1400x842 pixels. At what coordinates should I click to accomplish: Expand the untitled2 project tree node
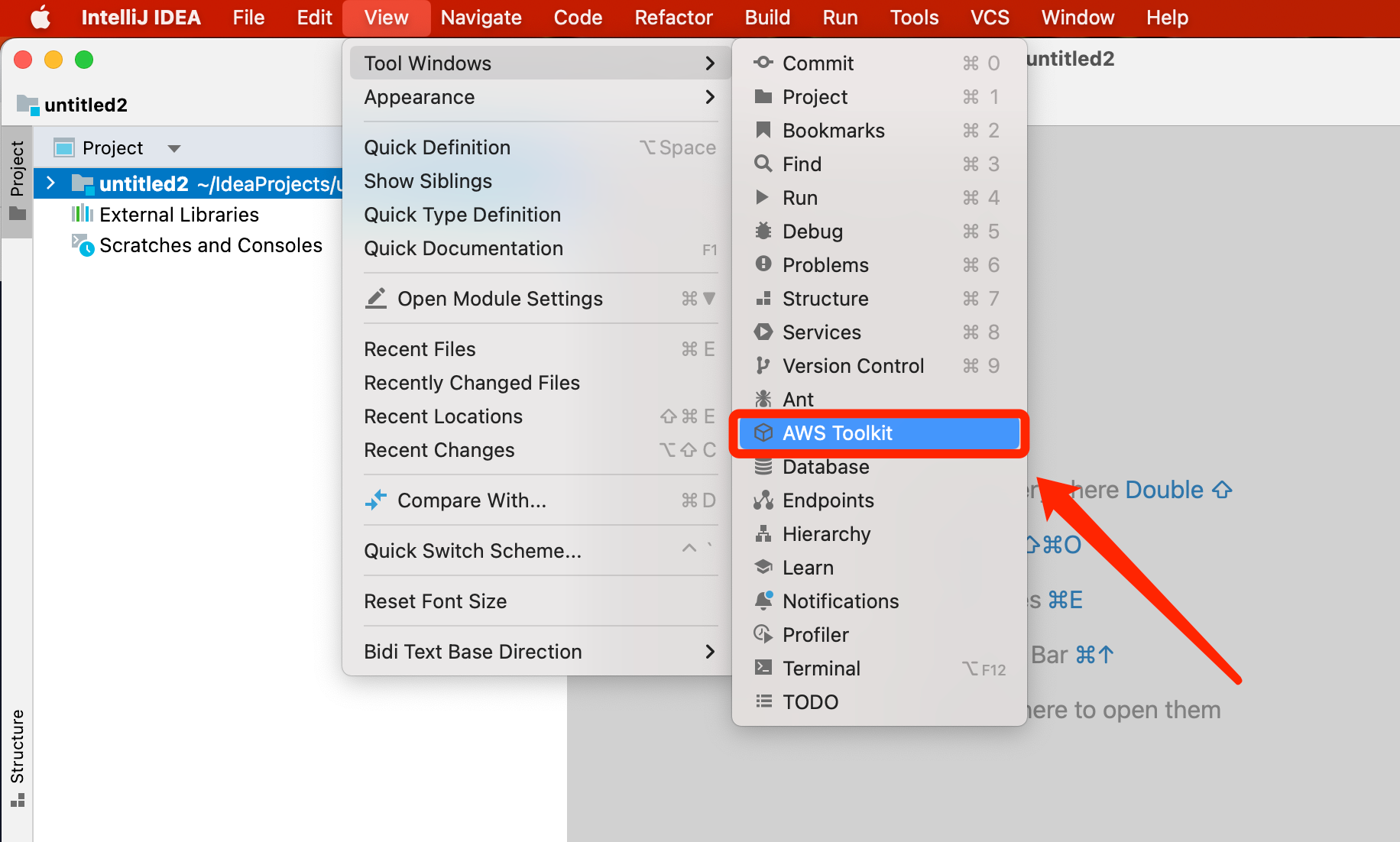point(51,183)
